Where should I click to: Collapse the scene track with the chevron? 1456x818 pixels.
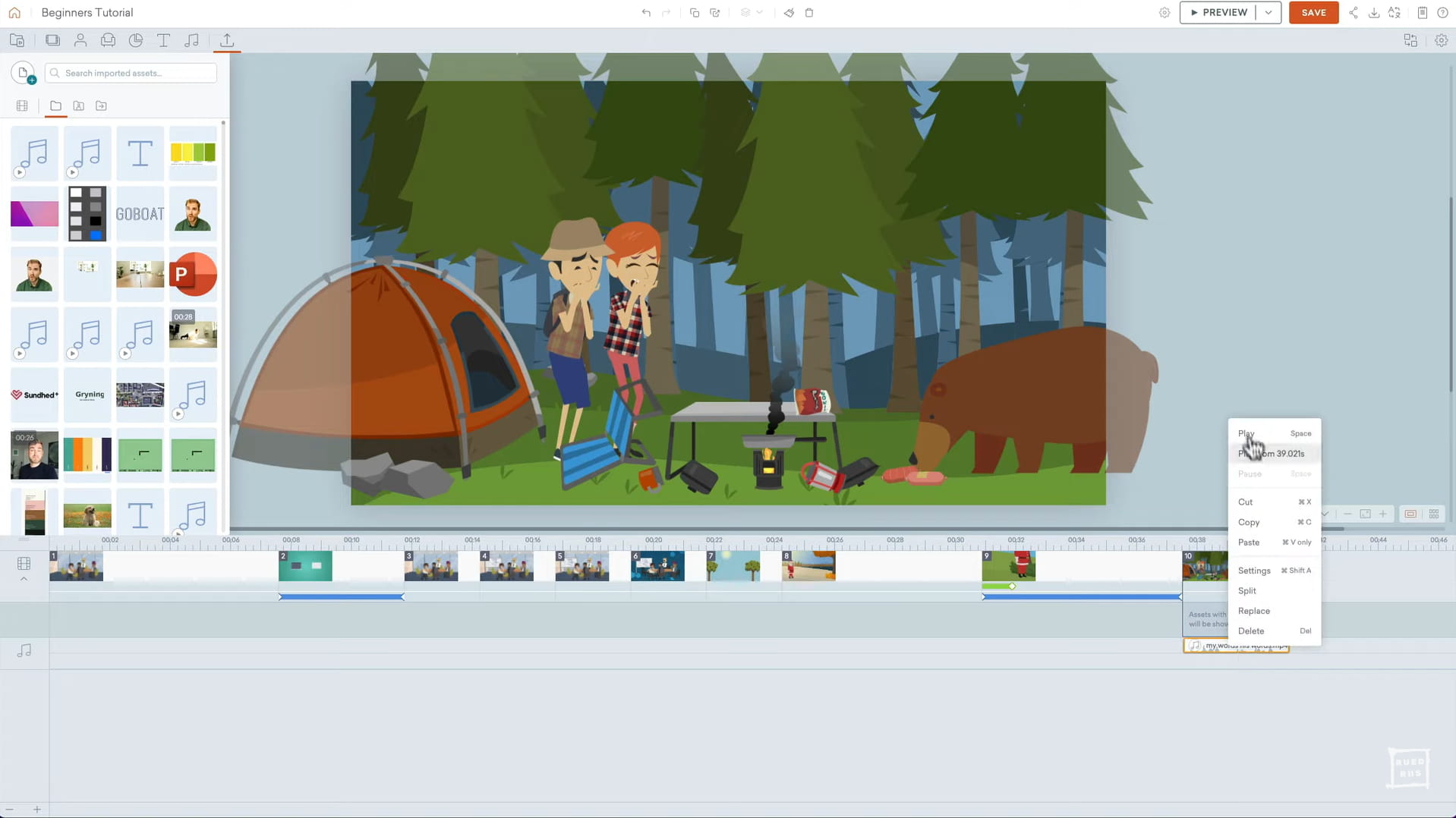[24, 579]
